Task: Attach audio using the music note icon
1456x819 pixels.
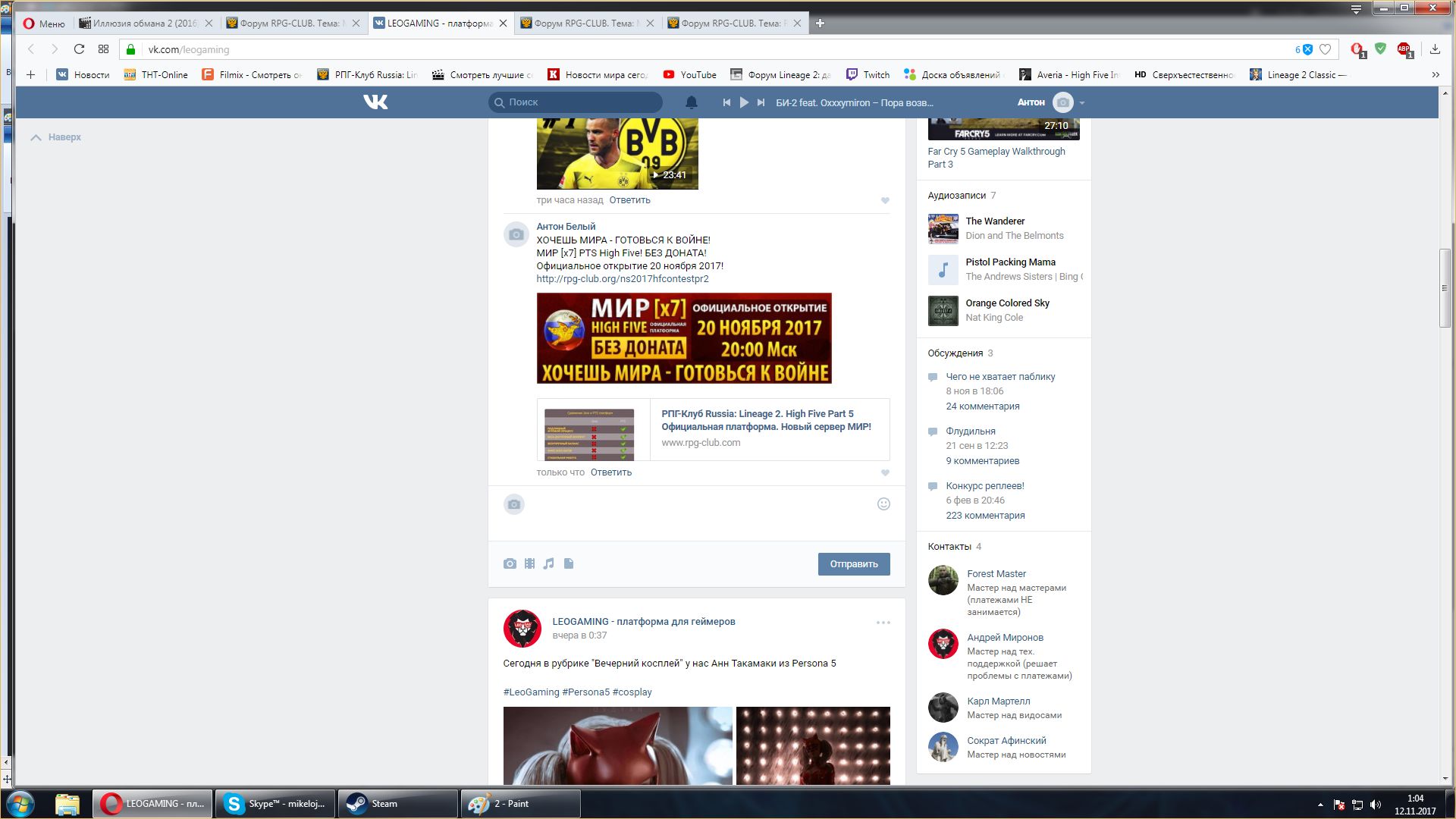Action: point(549,563)
